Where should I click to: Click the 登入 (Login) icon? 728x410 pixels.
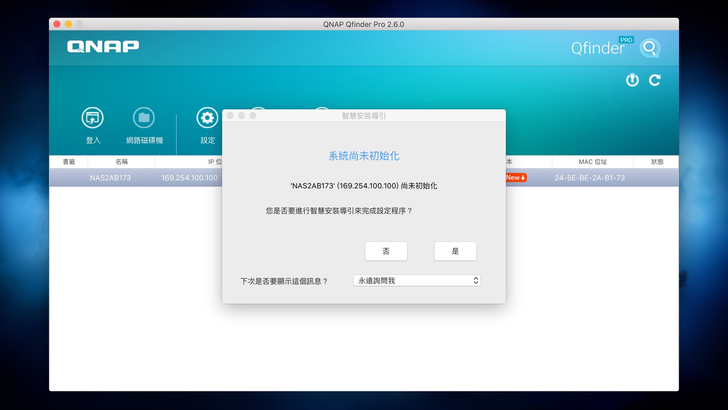pos(92,118)
